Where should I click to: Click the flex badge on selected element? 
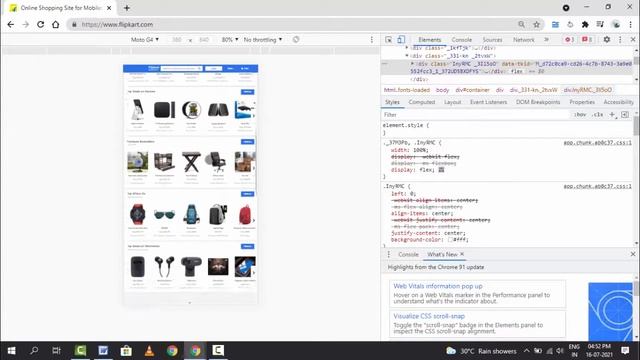coord(516,71)
